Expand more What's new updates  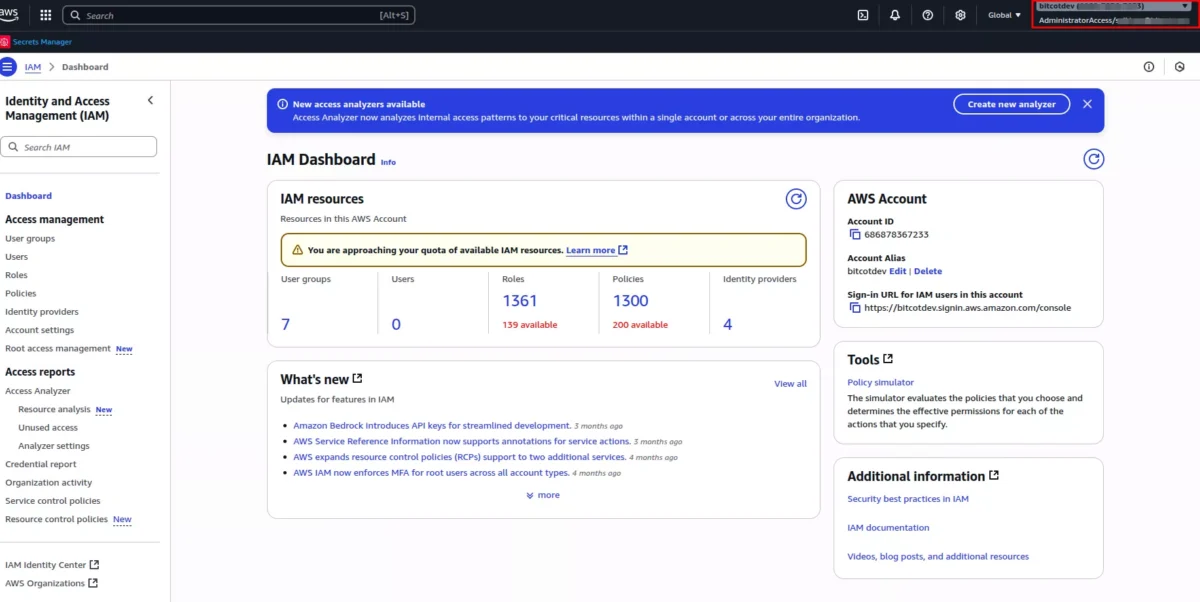pyautogui.click(x=542, y=494)
